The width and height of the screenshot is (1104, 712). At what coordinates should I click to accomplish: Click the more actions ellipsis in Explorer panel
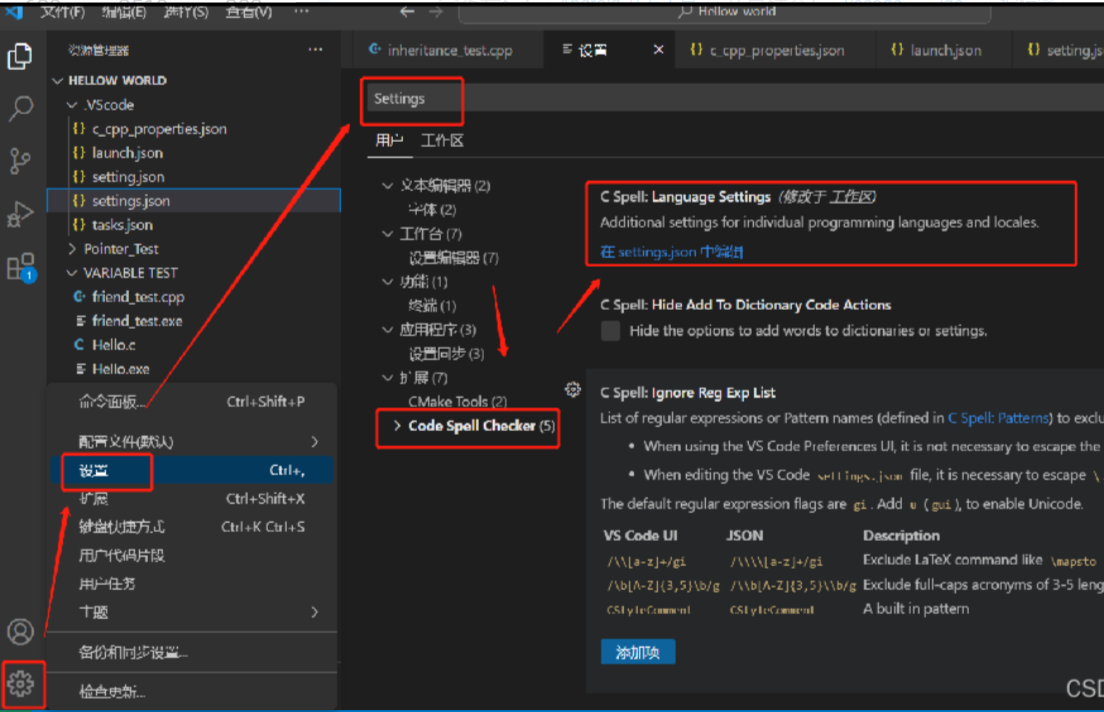tap(316, 49)
